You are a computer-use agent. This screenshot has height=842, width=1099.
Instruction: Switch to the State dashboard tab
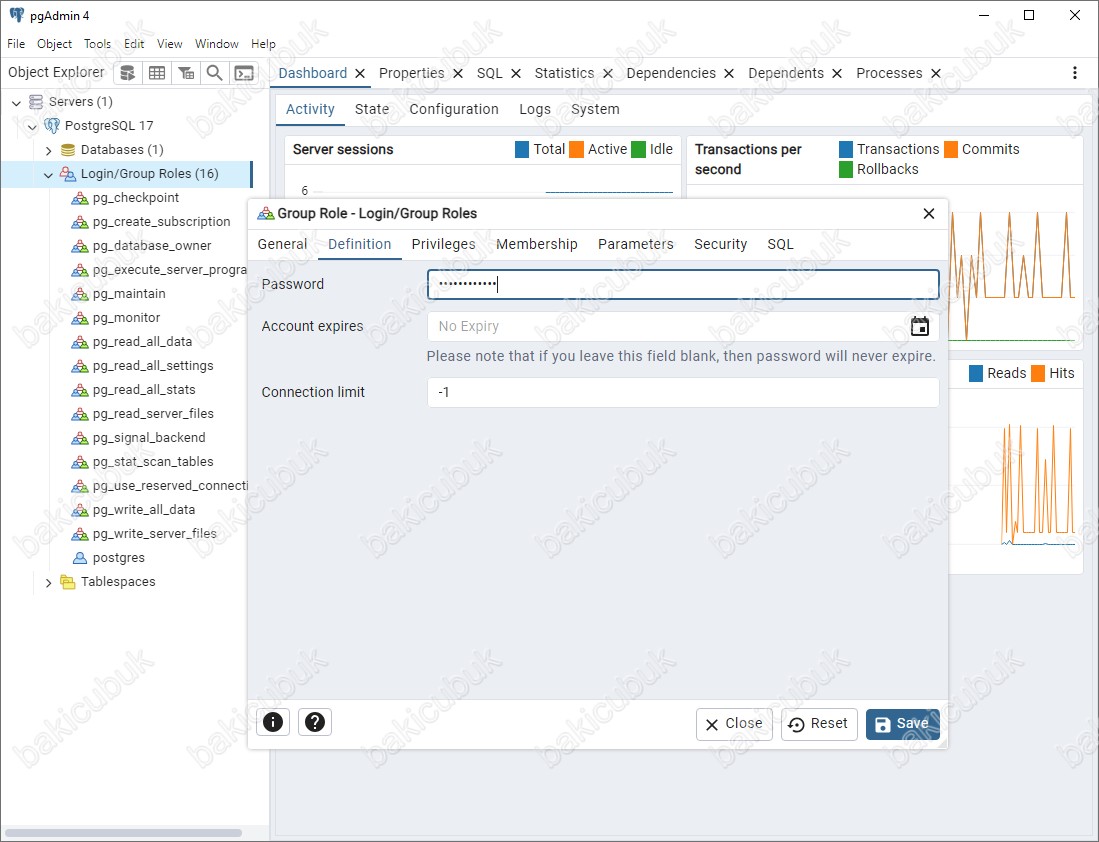coord(372,109)
